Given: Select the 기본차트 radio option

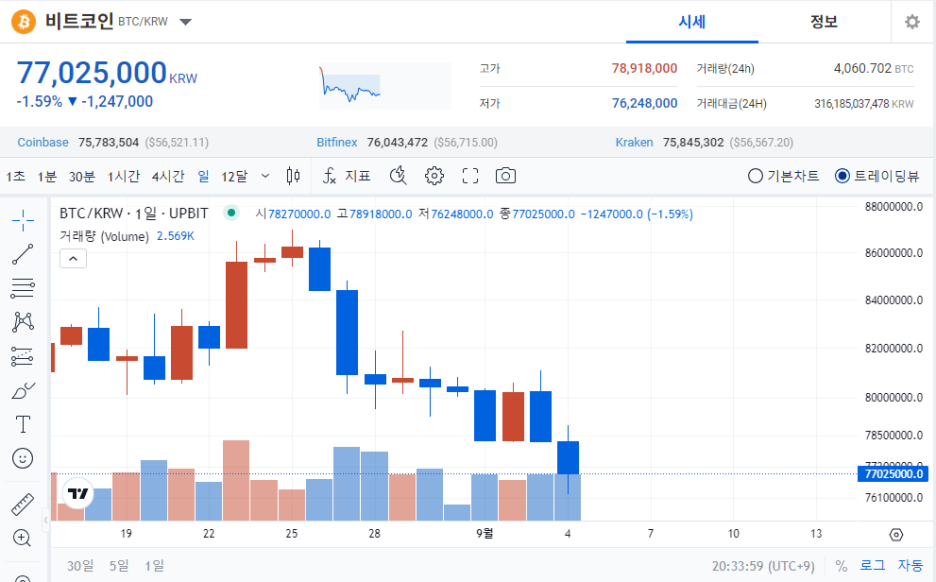Looking at the screenshot, I should pos(783,175).
